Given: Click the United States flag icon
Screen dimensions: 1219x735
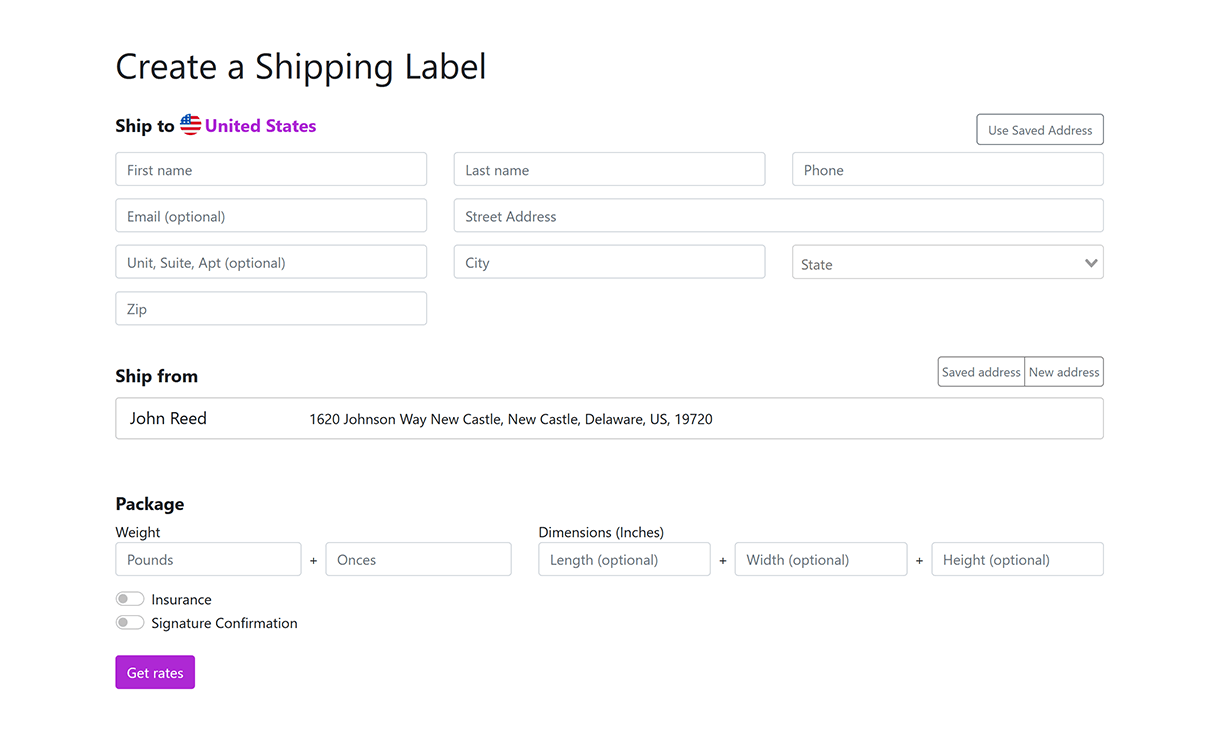Looking at the screenshot, I should point(191,125).
